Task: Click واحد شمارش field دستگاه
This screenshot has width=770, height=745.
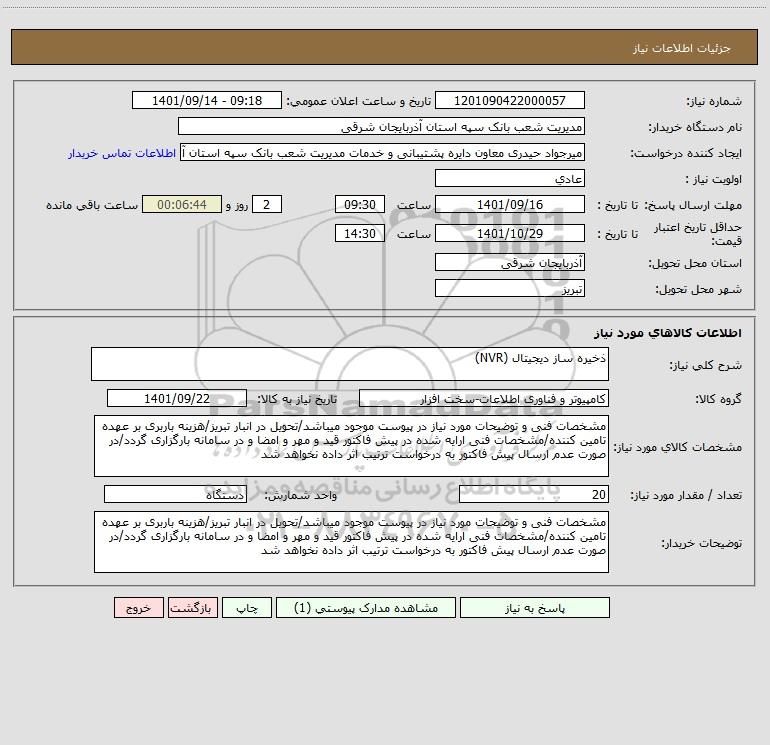Action: [175, 494]
